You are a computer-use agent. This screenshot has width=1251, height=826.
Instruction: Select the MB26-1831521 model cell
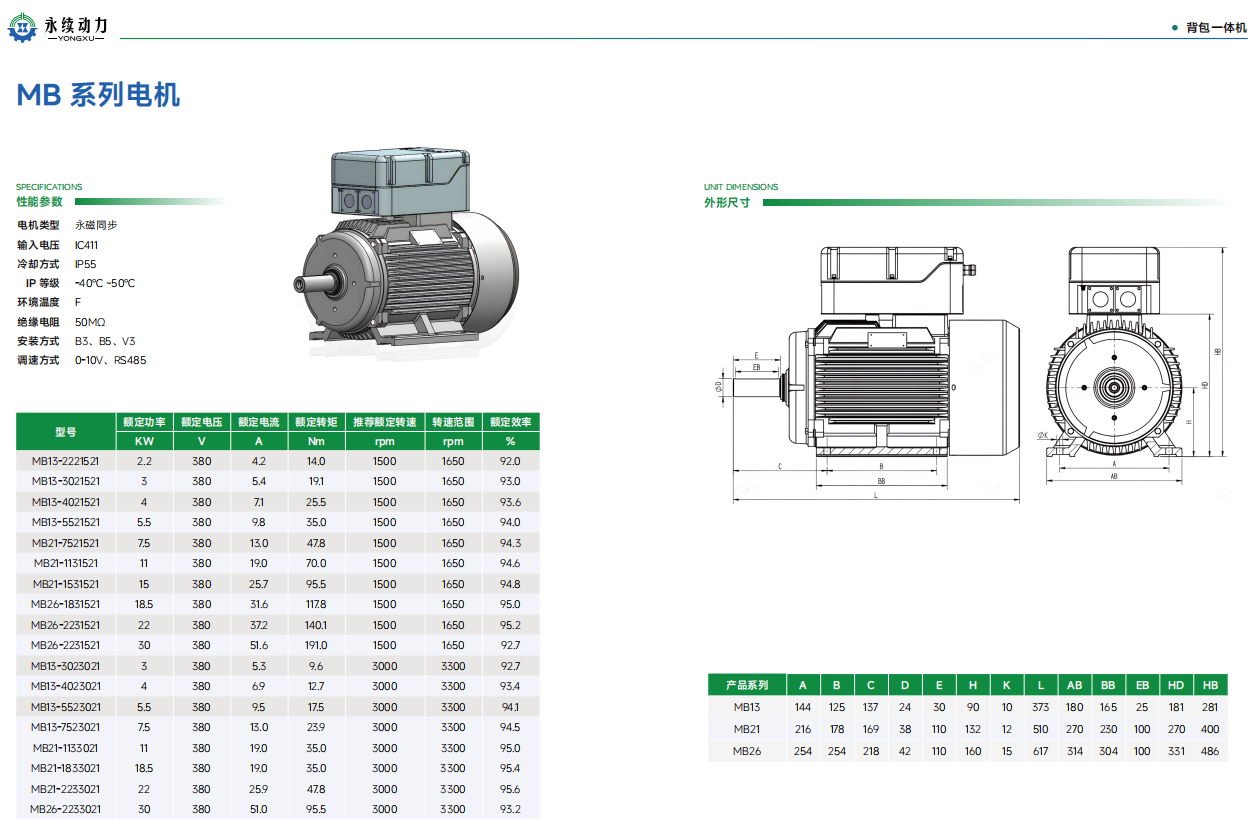tap(66, 604)
